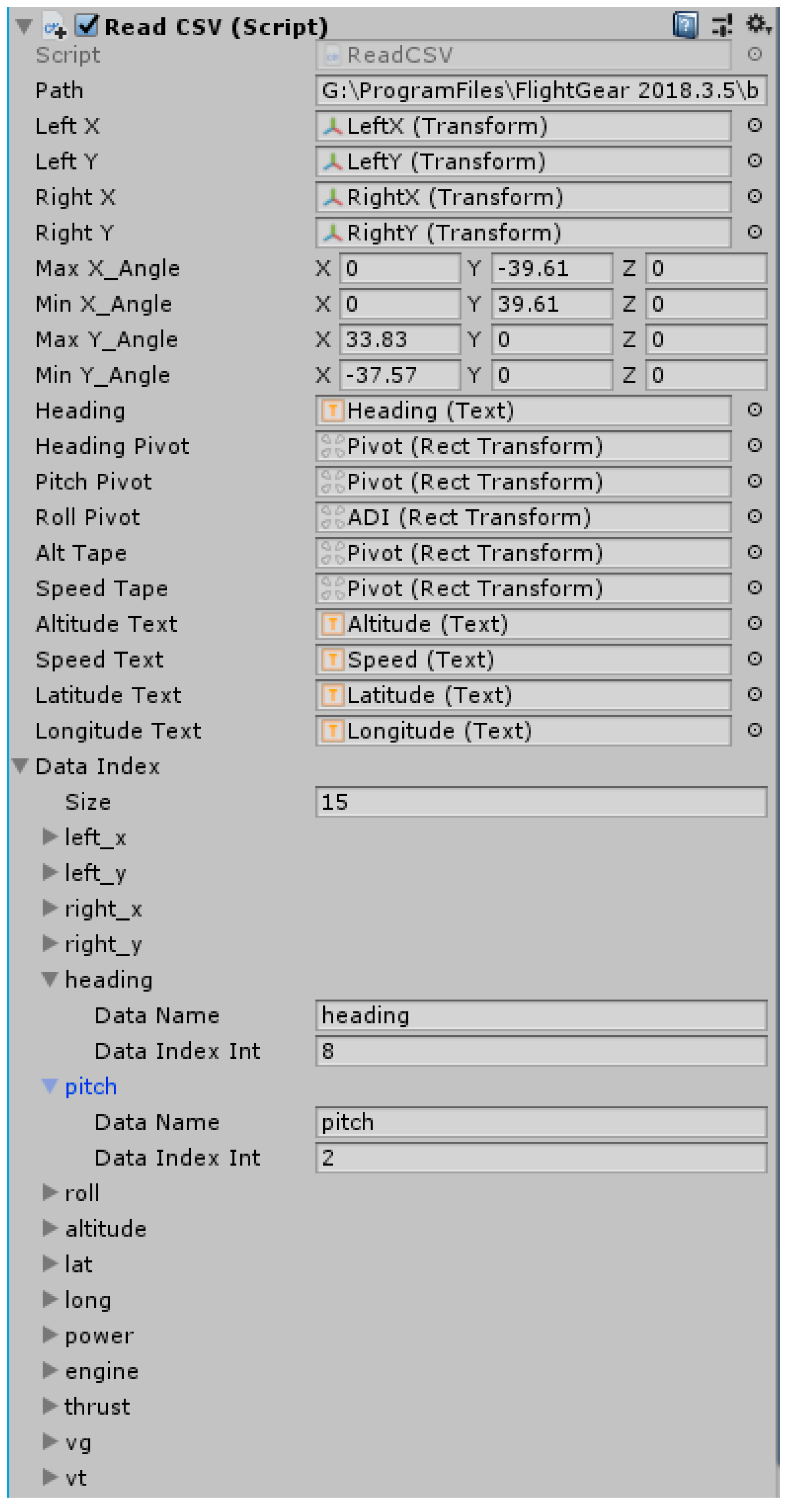This screenshot has width=792, height=1512.
Task: Select the pitch tree item label
Action: click(91, 1086)
